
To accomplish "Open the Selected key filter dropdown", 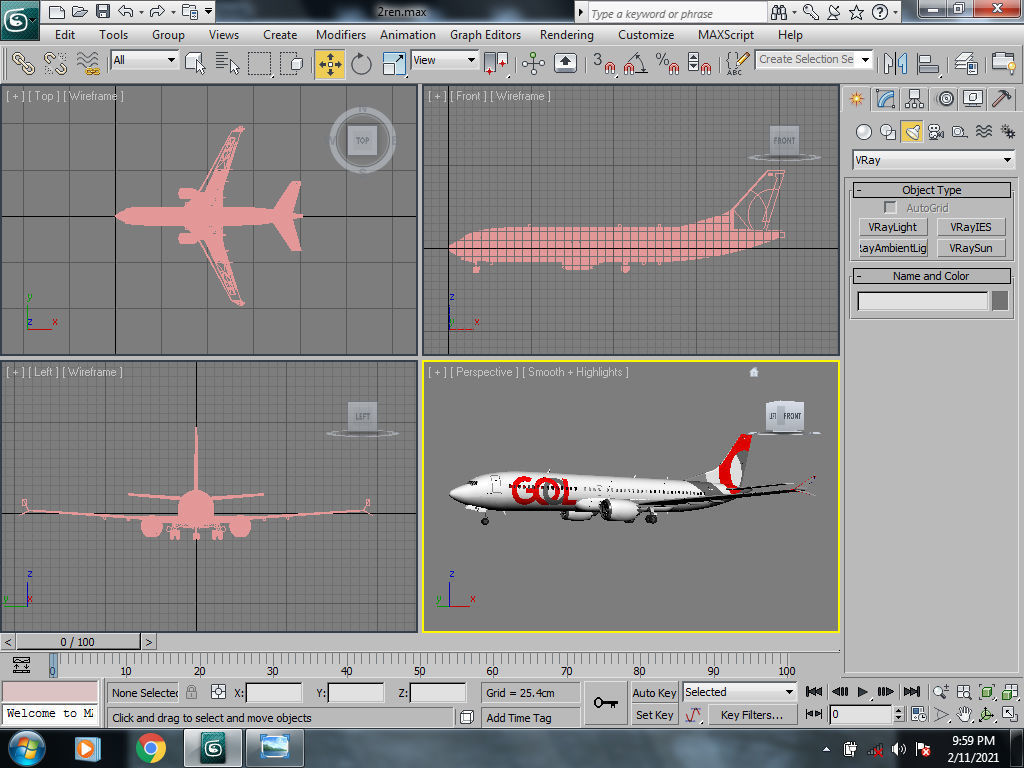I will (x=739, y=692).
